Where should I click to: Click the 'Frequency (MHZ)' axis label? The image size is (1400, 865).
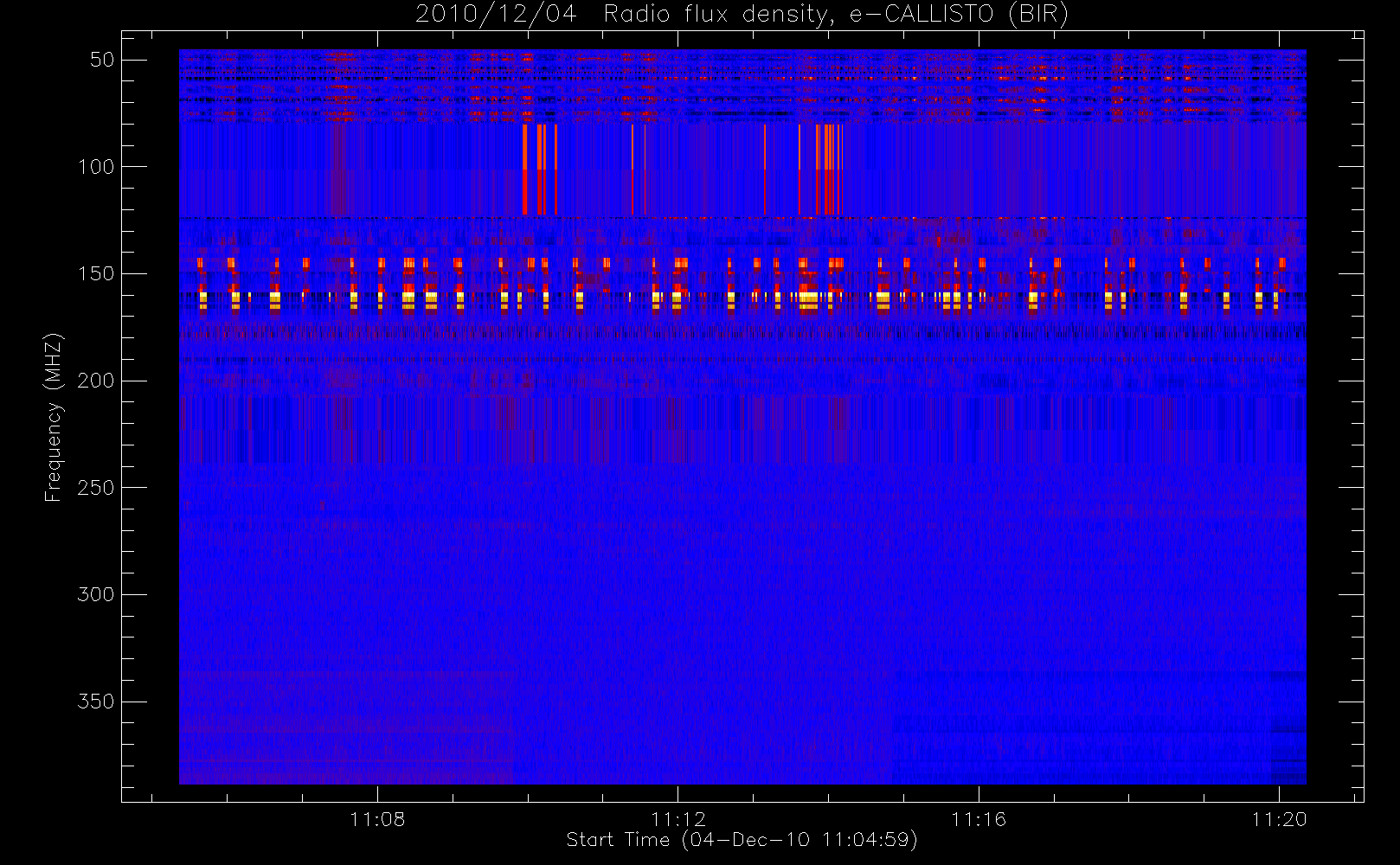click(x=54, y=417)
